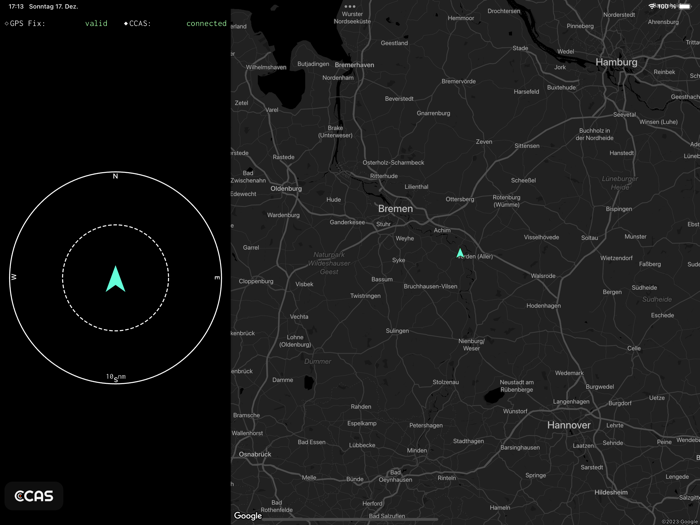The height and width of the screenshot is (525, 700).
Task: Tap the Hildesheim label on map
Action: click(x=611, y=492)
